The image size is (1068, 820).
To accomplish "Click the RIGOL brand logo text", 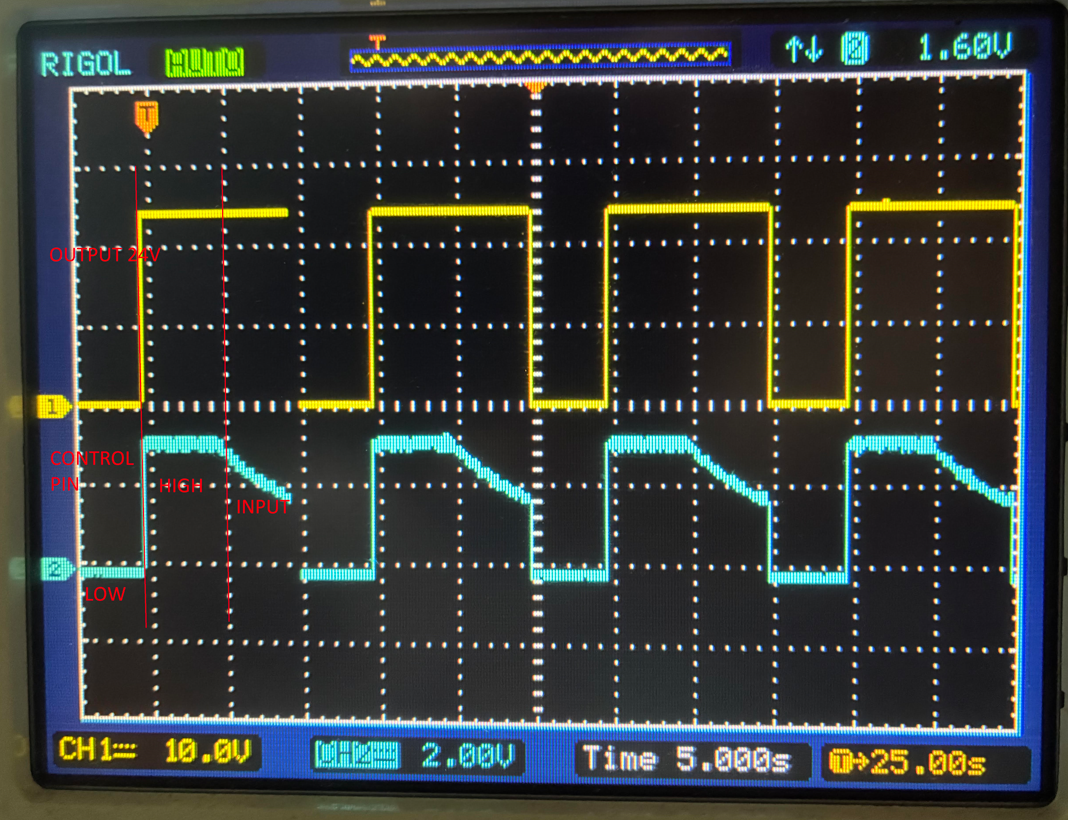I will tap(86, 65).
